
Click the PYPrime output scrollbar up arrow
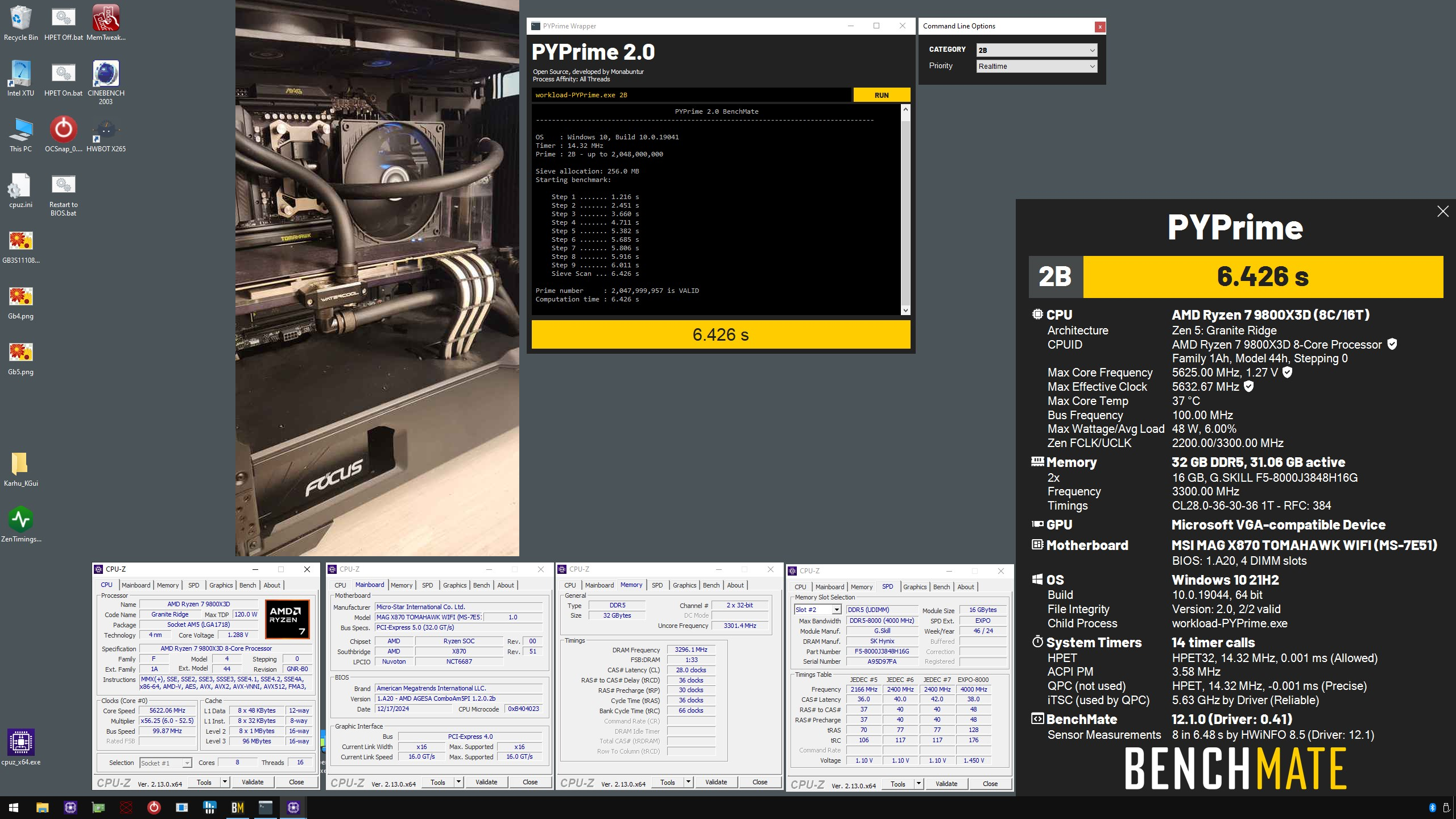(905, 109)
